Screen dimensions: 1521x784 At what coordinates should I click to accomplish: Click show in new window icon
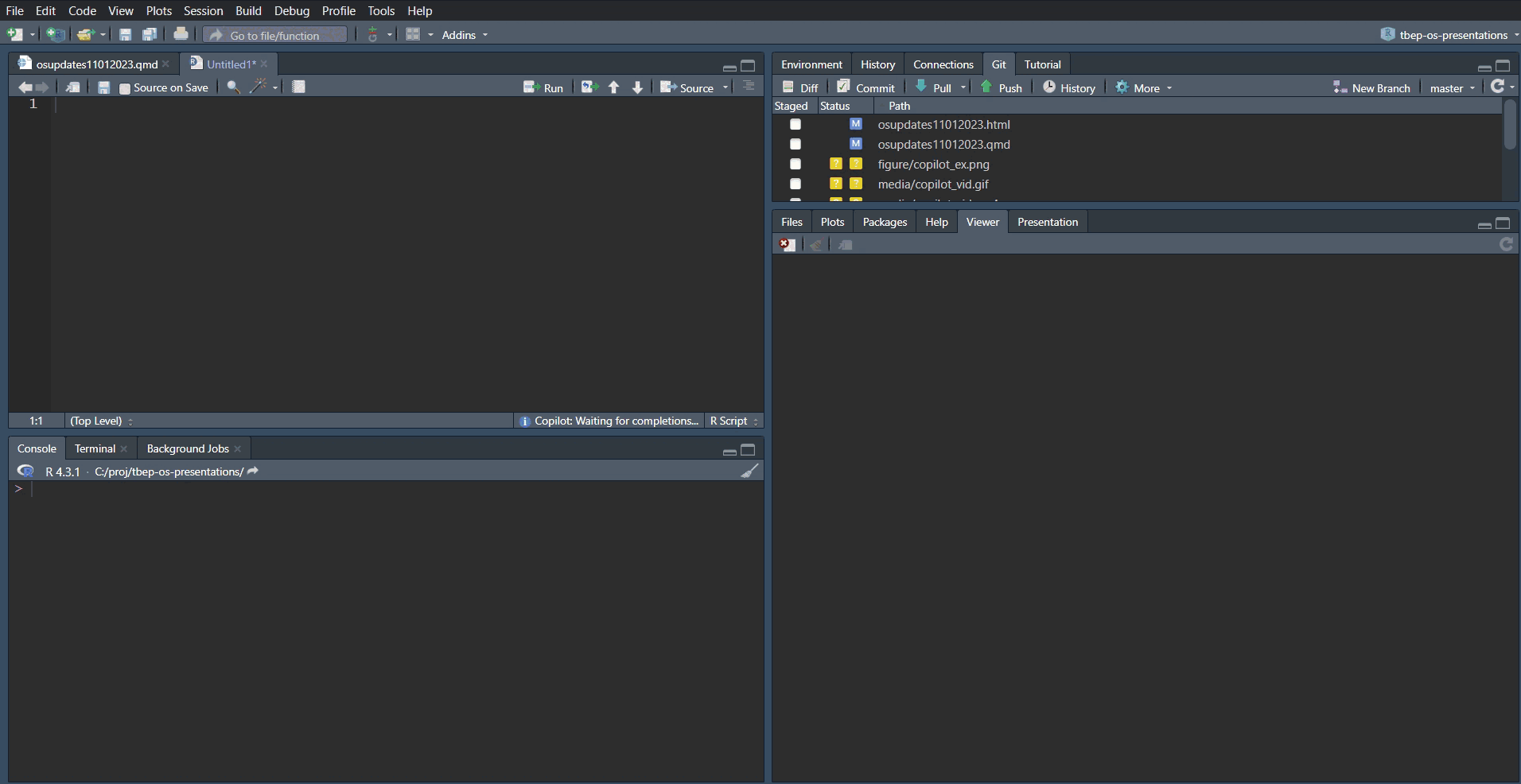[x=72, y=87]
